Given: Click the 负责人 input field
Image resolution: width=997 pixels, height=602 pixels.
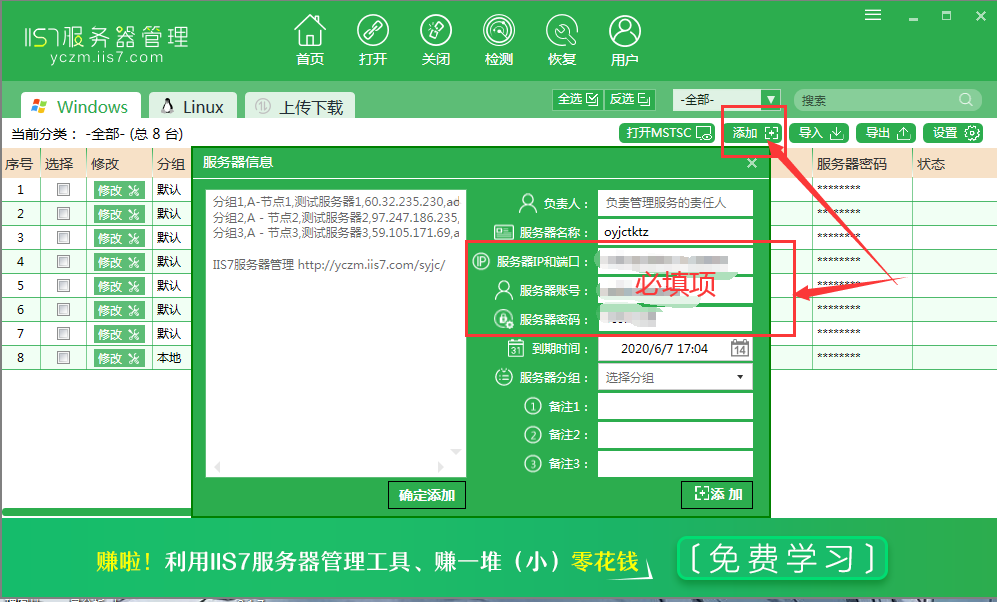Looking at the screenshot, I should click(x=675, y=203).
